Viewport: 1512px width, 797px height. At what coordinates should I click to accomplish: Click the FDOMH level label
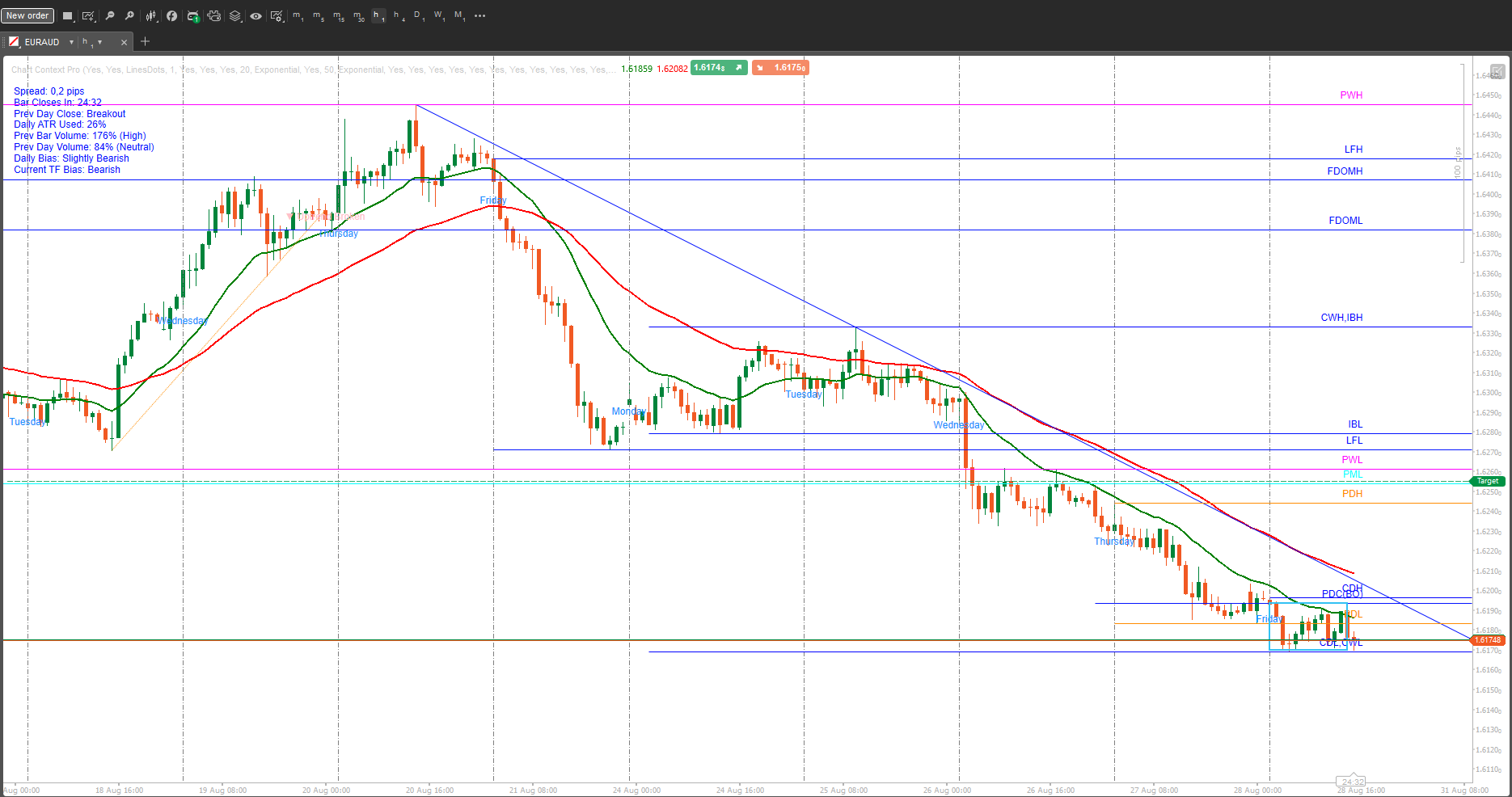pyautogui.click(x=1345, y=171)
